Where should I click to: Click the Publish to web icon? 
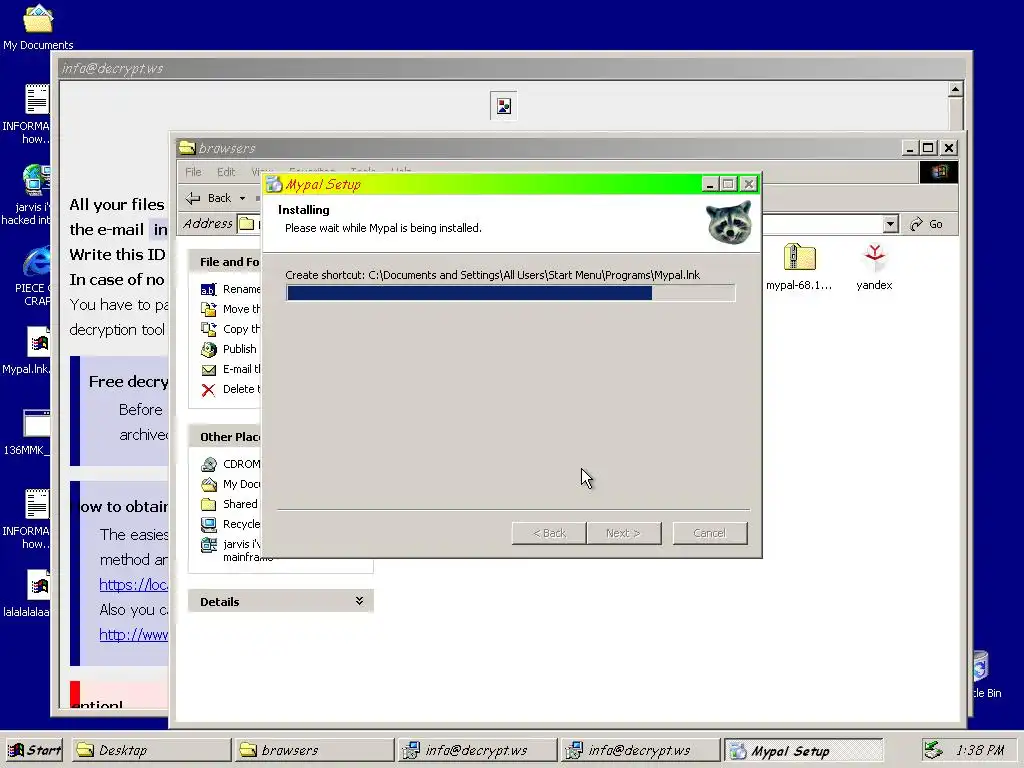click(x=208, y=349)
